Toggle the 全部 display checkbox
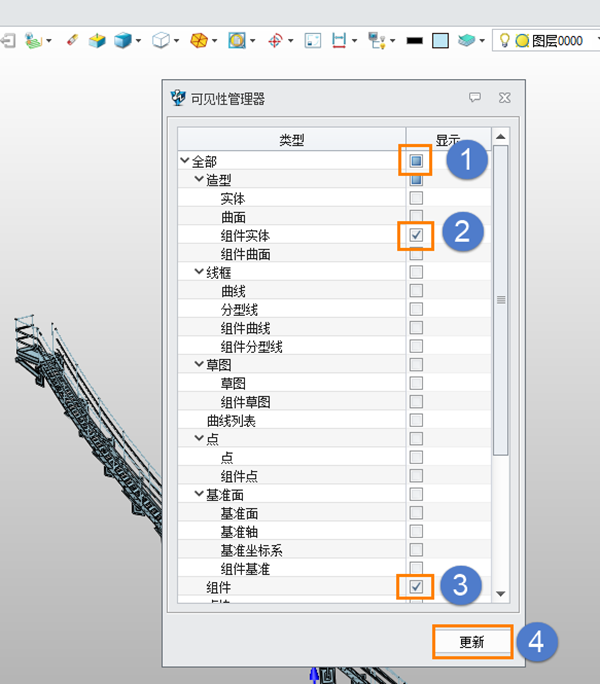Image resolution: width=600 pixels, height=684 pixels. click(416, 161)
